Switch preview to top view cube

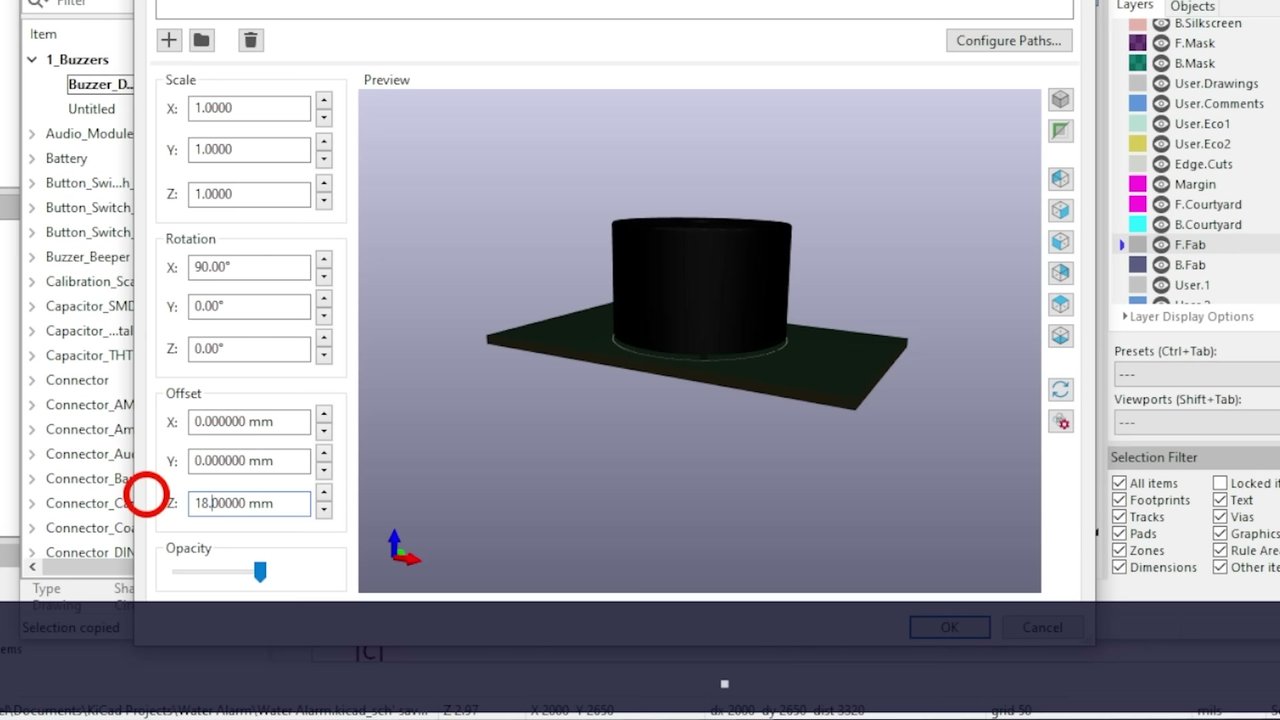1060,304
